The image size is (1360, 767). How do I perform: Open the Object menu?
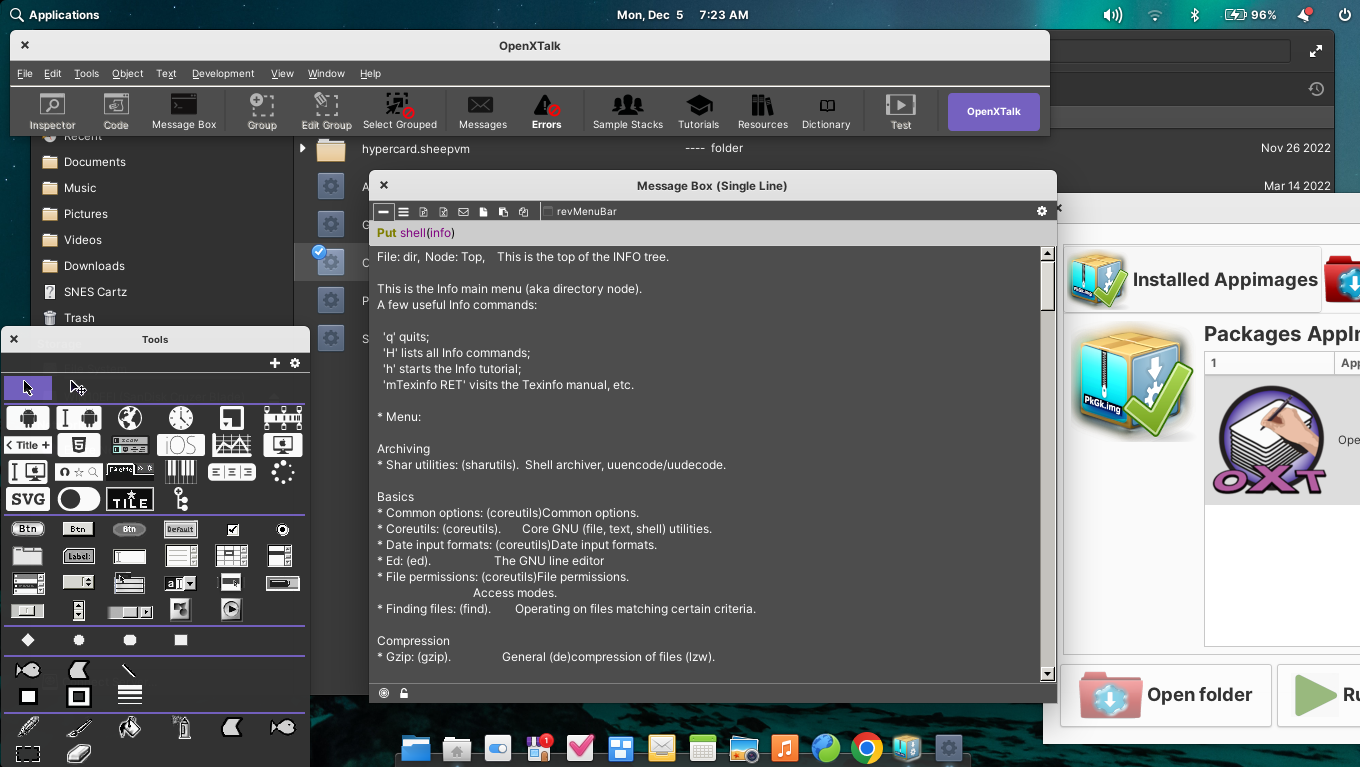(x=128, y=73)
